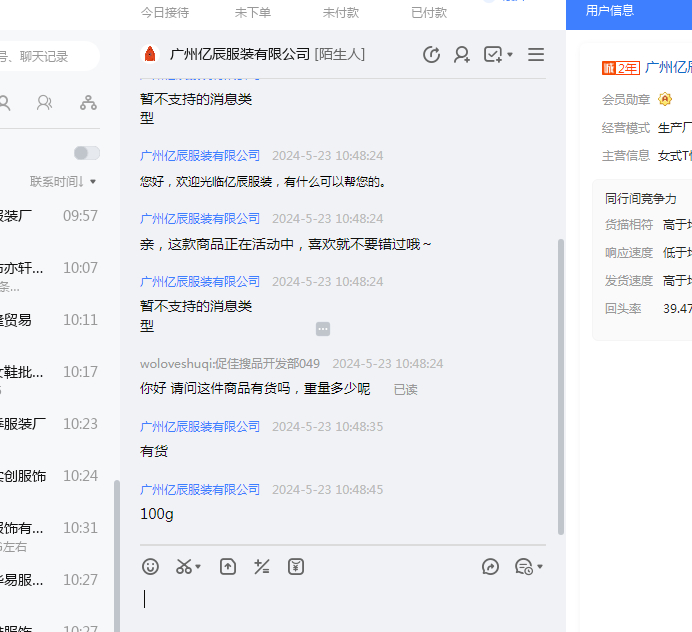692x632 pixels.
Task: Click the yuan payment icon in input toolbar
Action: (296, 567)
